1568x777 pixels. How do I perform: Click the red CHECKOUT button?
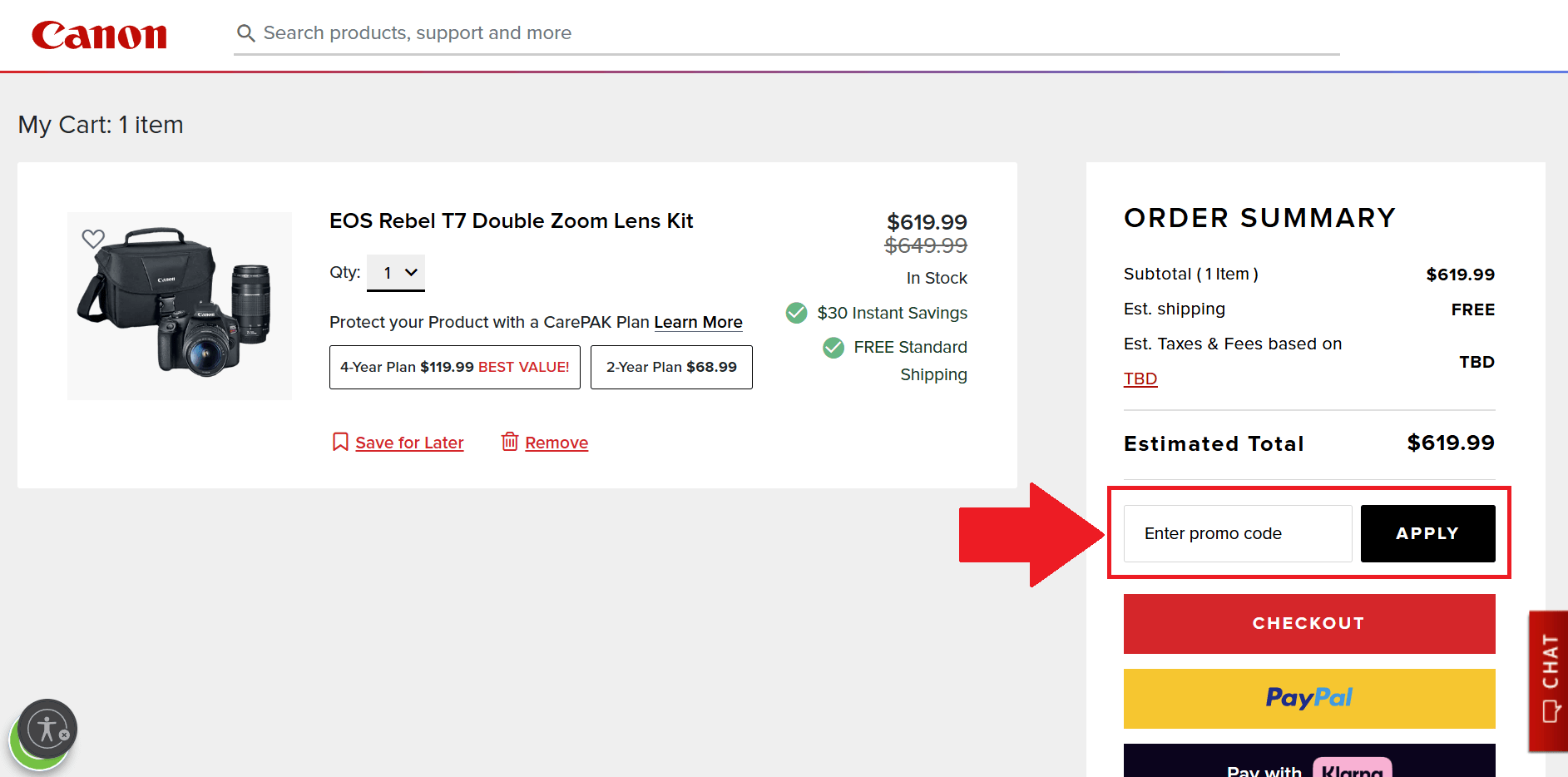pos(1308,623)
